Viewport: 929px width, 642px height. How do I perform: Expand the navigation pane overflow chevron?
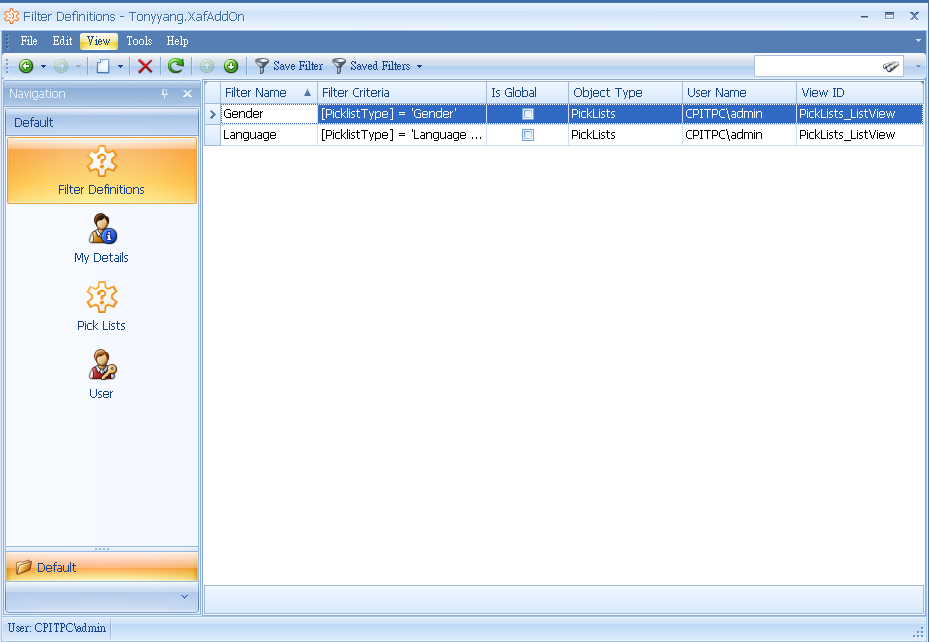184,597
